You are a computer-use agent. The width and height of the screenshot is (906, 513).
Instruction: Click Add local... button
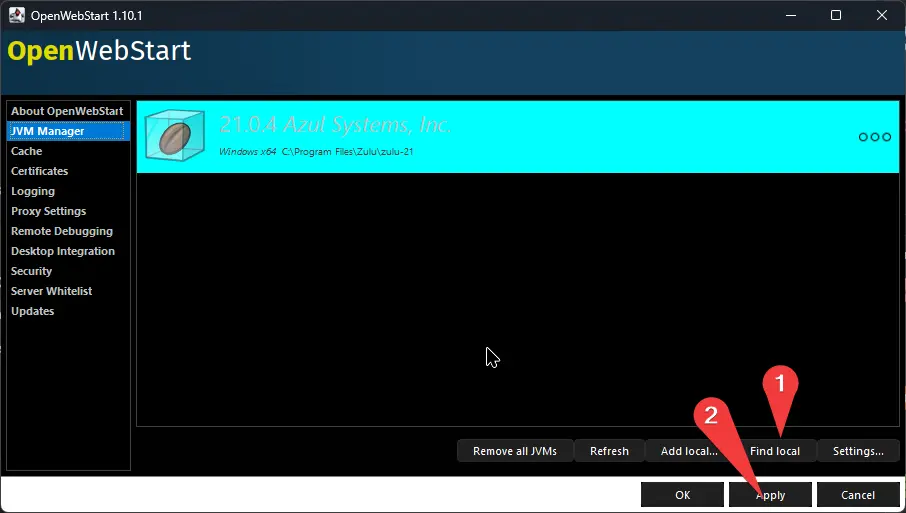click(x=689, y=451)
